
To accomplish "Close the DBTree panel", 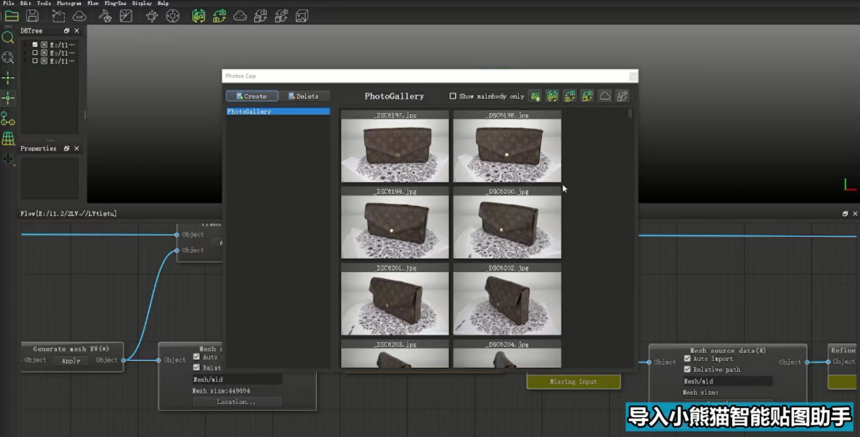I will (x=76, y=31).
